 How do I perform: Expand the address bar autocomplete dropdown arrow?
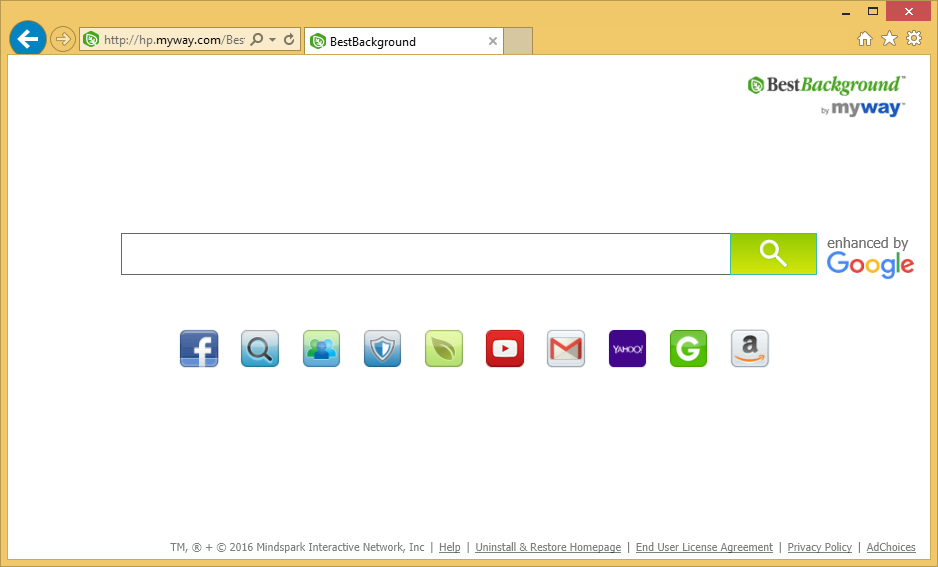point(272,40)
